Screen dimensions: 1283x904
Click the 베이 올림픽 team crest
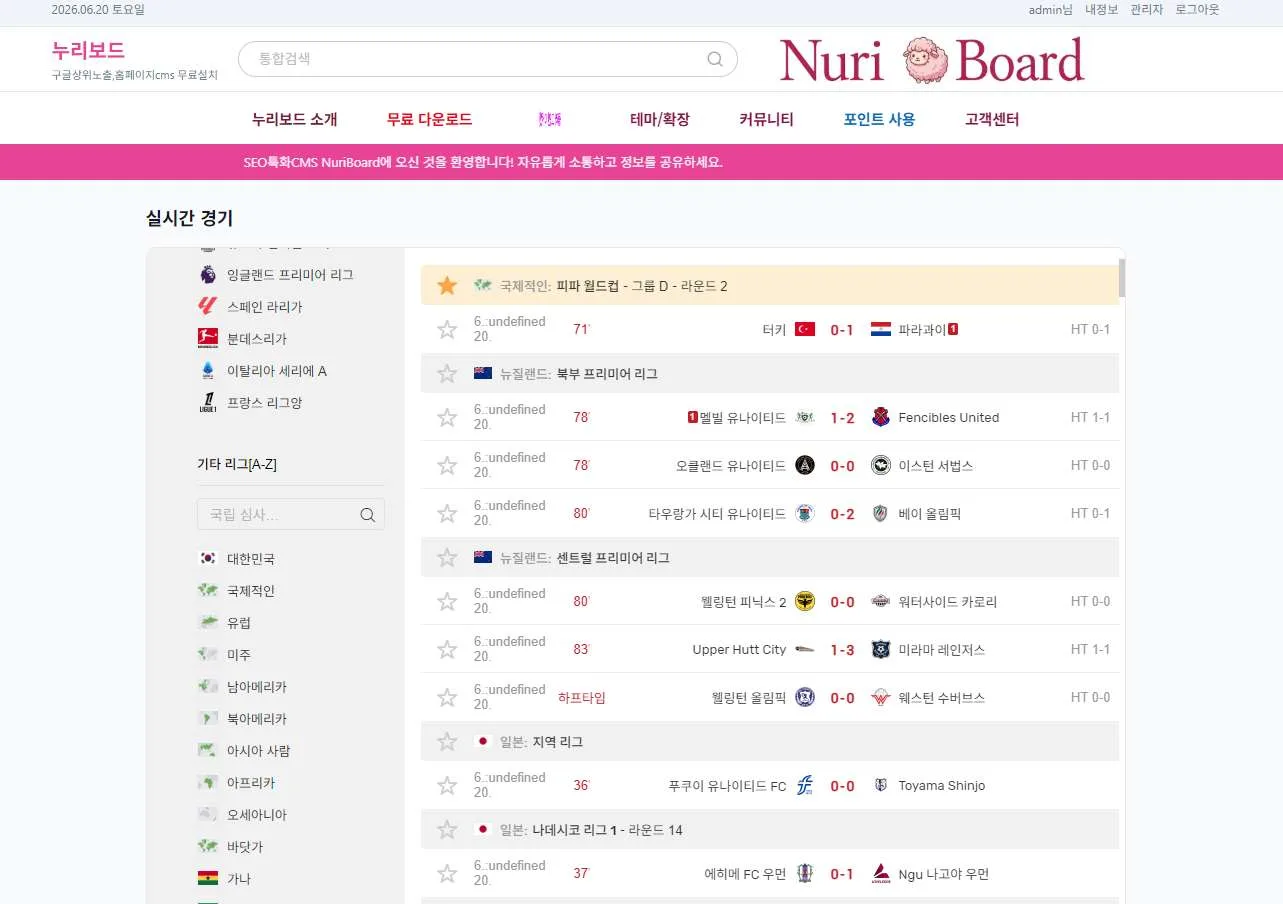[881, 513]
